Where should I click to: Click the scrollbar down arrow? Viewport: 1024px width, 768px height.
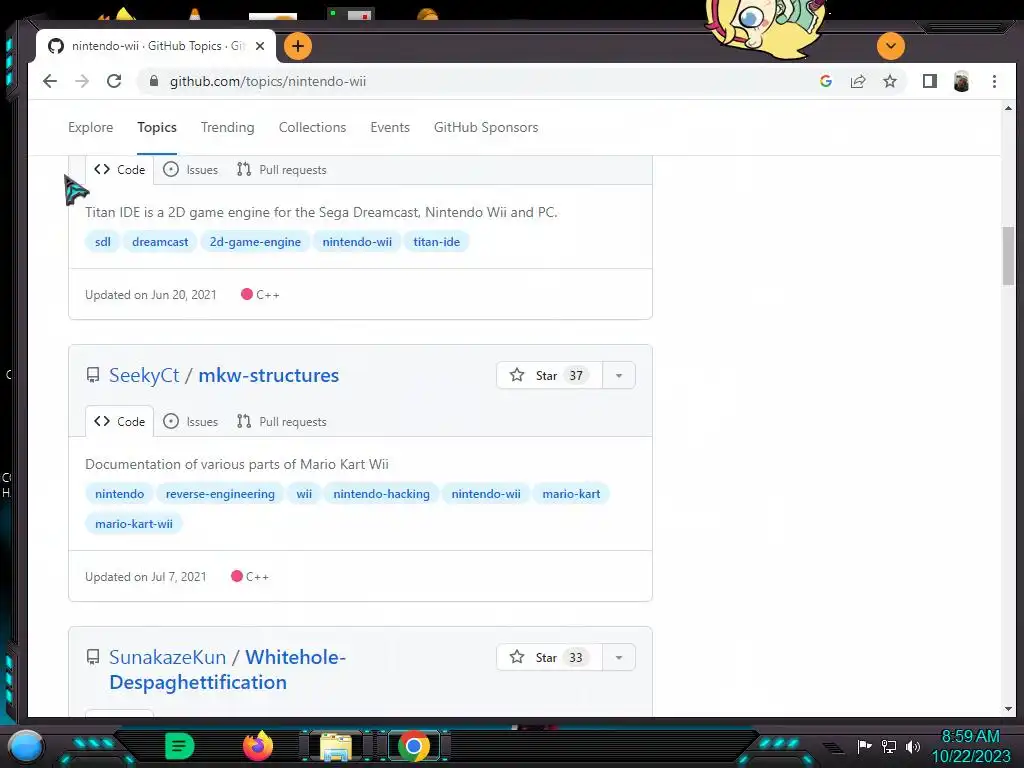coord(1008,709)
